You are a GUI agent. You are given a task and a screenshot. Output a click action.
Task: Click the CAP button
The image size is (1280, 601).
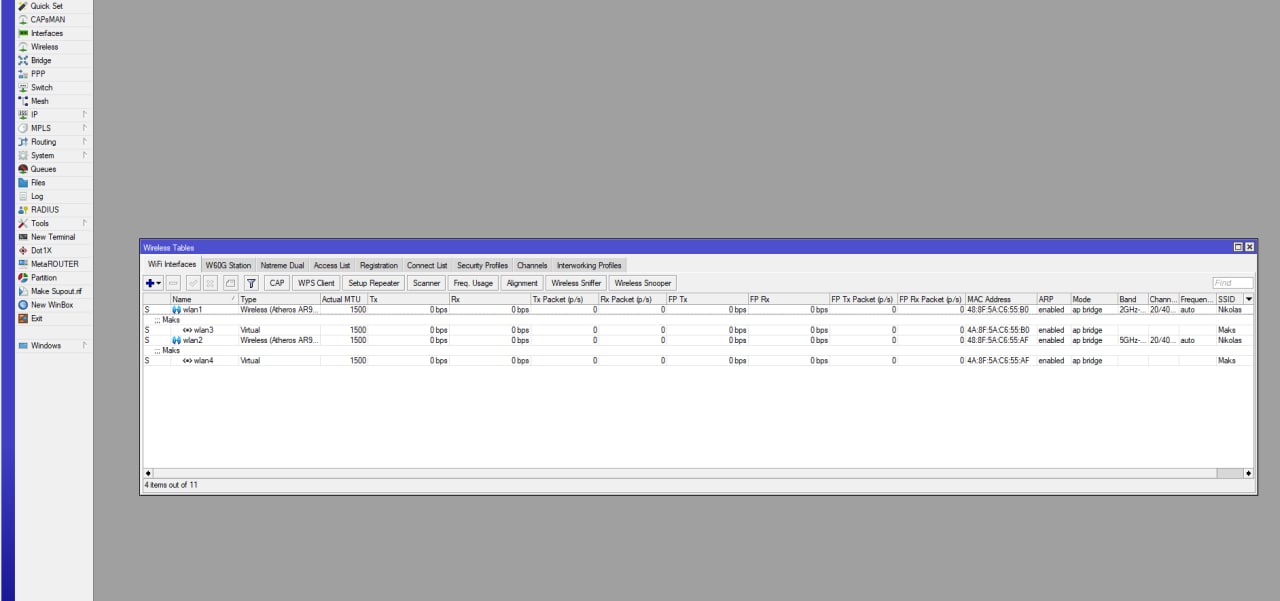click(x=277, y=283)
